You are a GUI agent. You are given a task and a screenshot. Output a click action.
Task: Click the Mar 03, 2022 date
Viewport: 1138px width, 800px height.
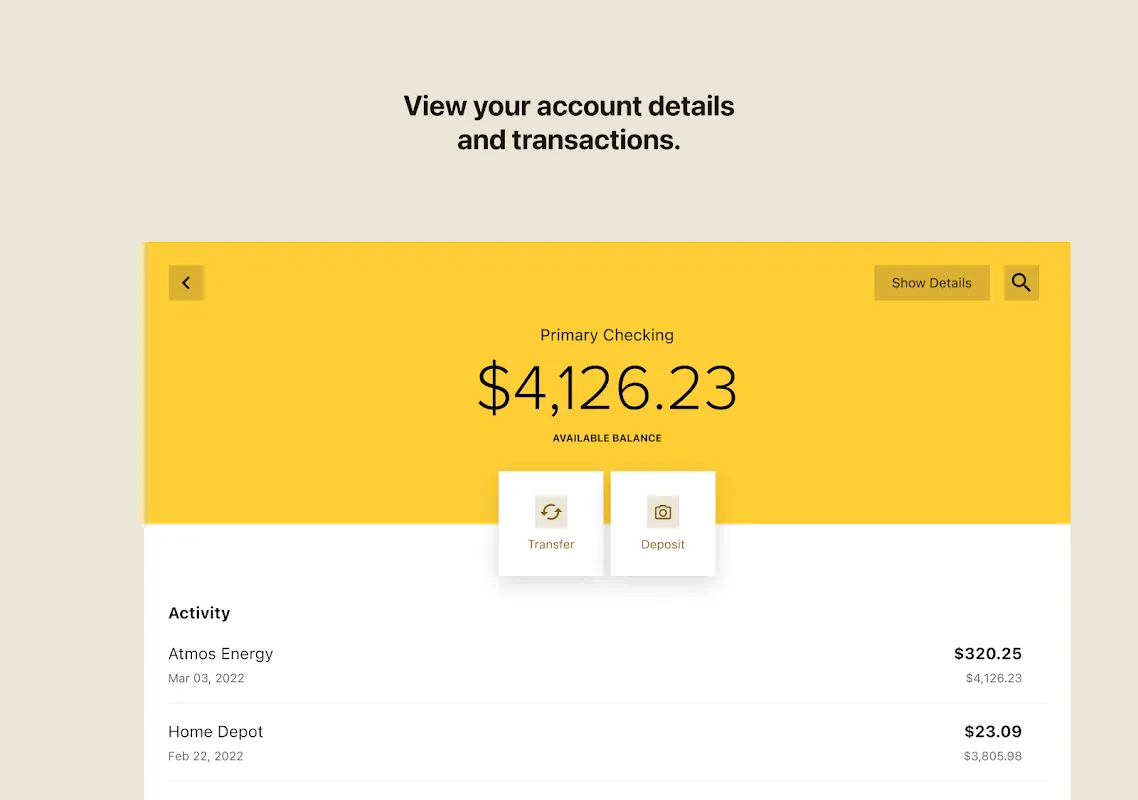click(x=206, y=678)
